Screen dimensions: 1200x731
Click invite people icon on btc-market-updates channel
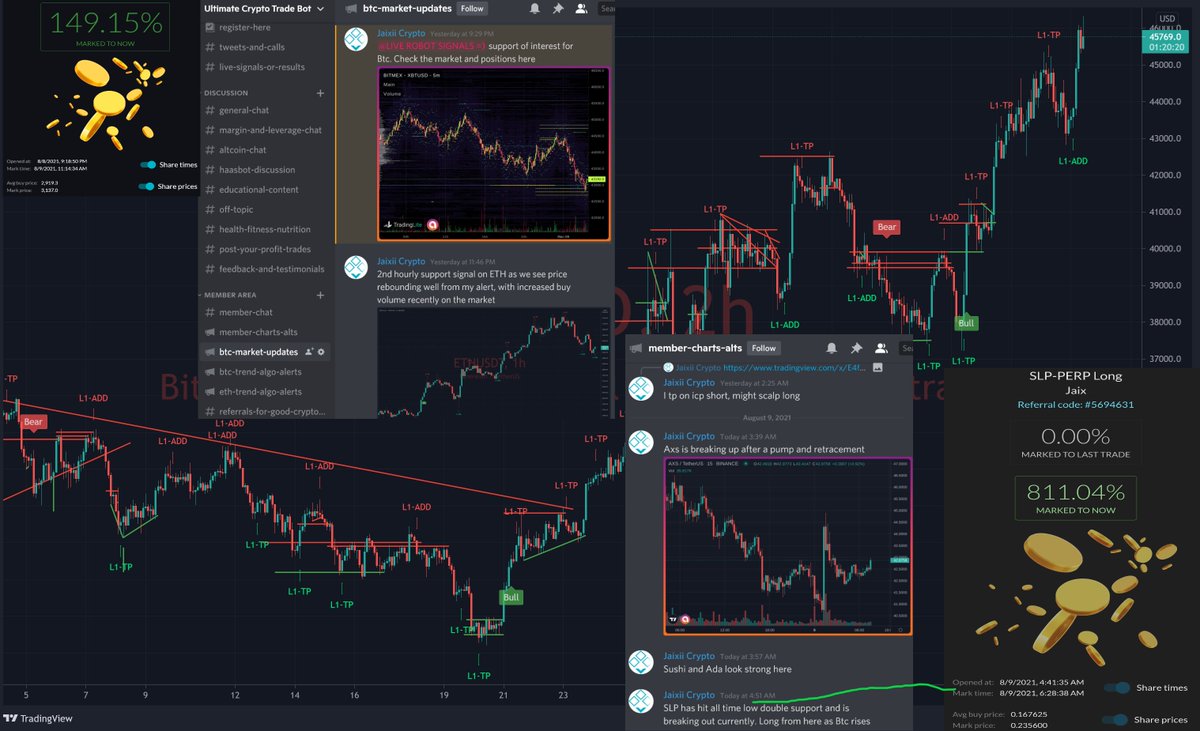tap(309, 352)
